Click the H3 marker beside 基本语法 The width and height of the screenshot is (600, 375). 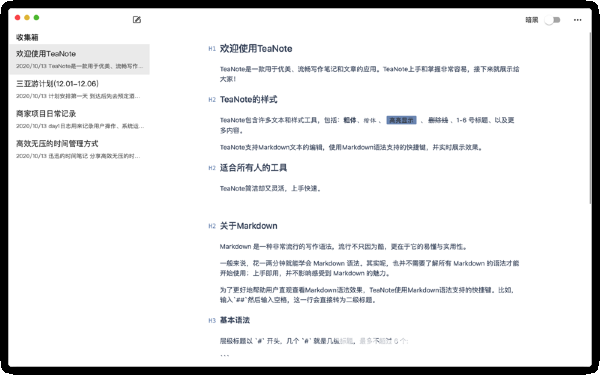coord(212,320)
